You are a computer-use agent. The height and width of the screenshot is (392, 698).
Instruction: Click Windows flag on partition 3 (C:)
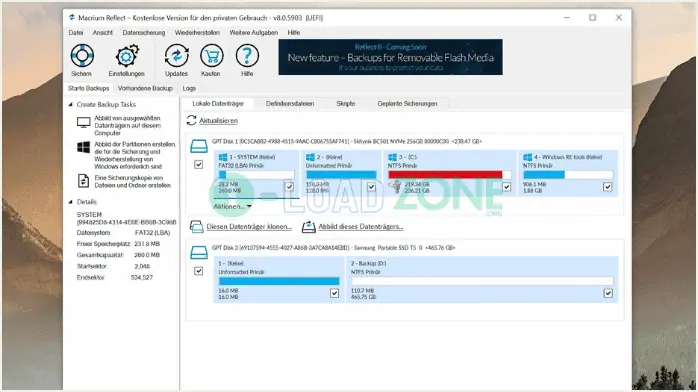pos(392,157)
